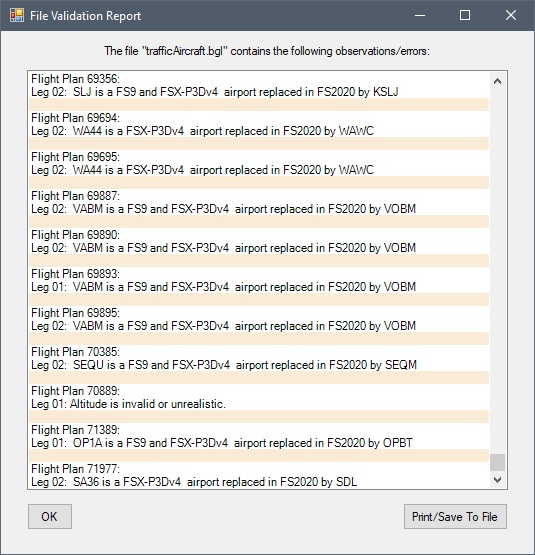
Task: Close the File Validation Report window
Action: (511, 15)
